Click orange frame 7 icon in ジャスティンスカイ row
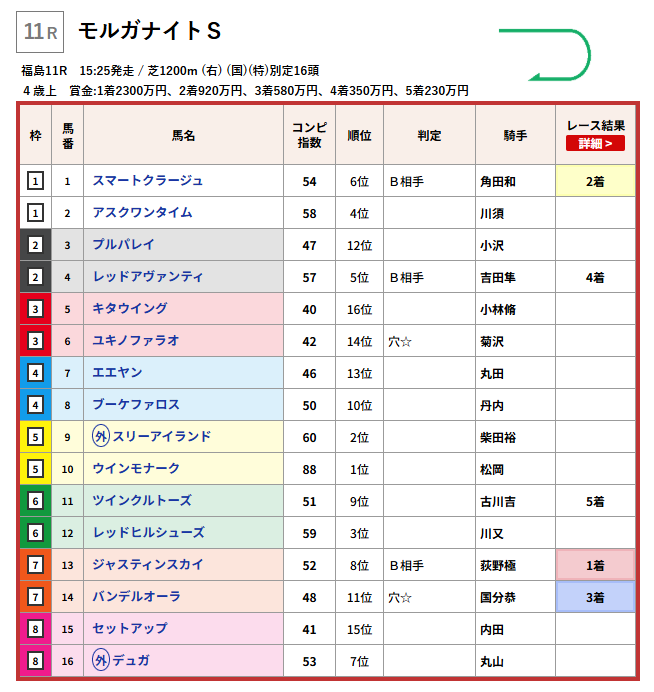654x692 pixels. [x=35, y=565]
